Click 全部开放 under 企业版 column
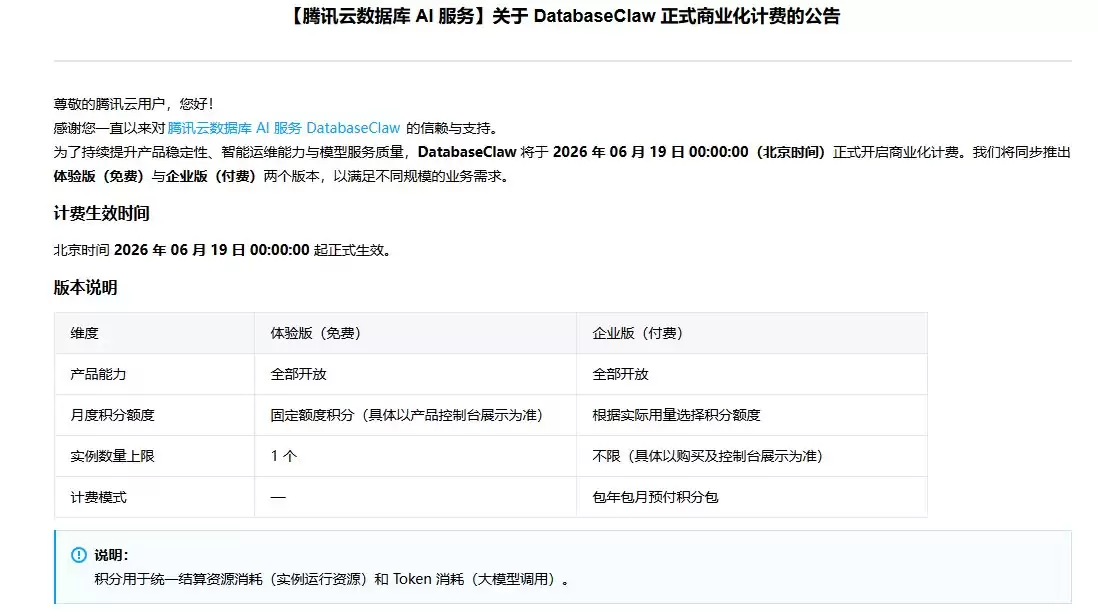The height and width of the screenshot is (612, 1098). [620, 375]
